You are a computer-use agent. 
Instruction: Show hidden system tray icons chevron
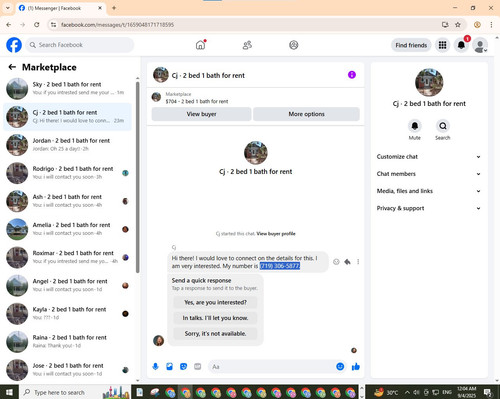pyautogui.click(x=407, y=392)
